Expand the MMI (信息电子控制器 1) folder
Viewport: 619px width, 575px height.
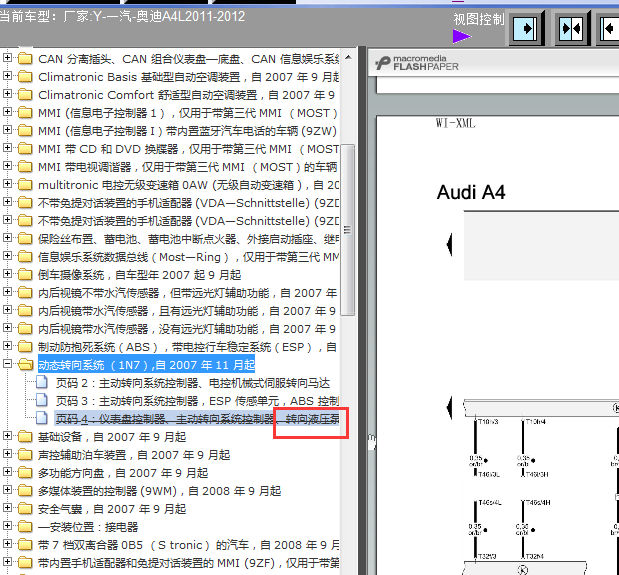click(x=7, y=112)
